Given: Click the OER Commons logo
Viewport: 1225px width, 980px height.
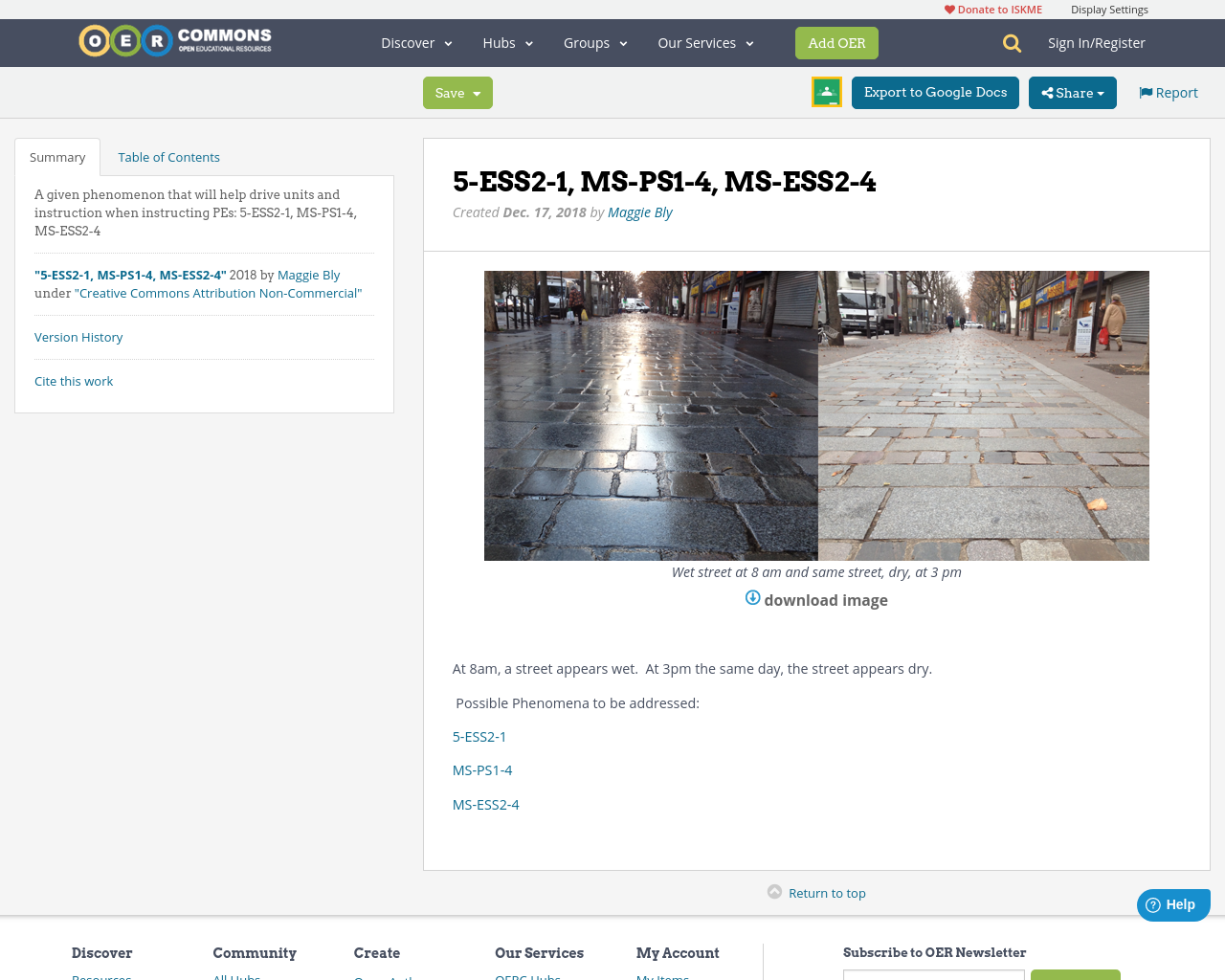Looking at the screenshot, I should coord(175,41).
